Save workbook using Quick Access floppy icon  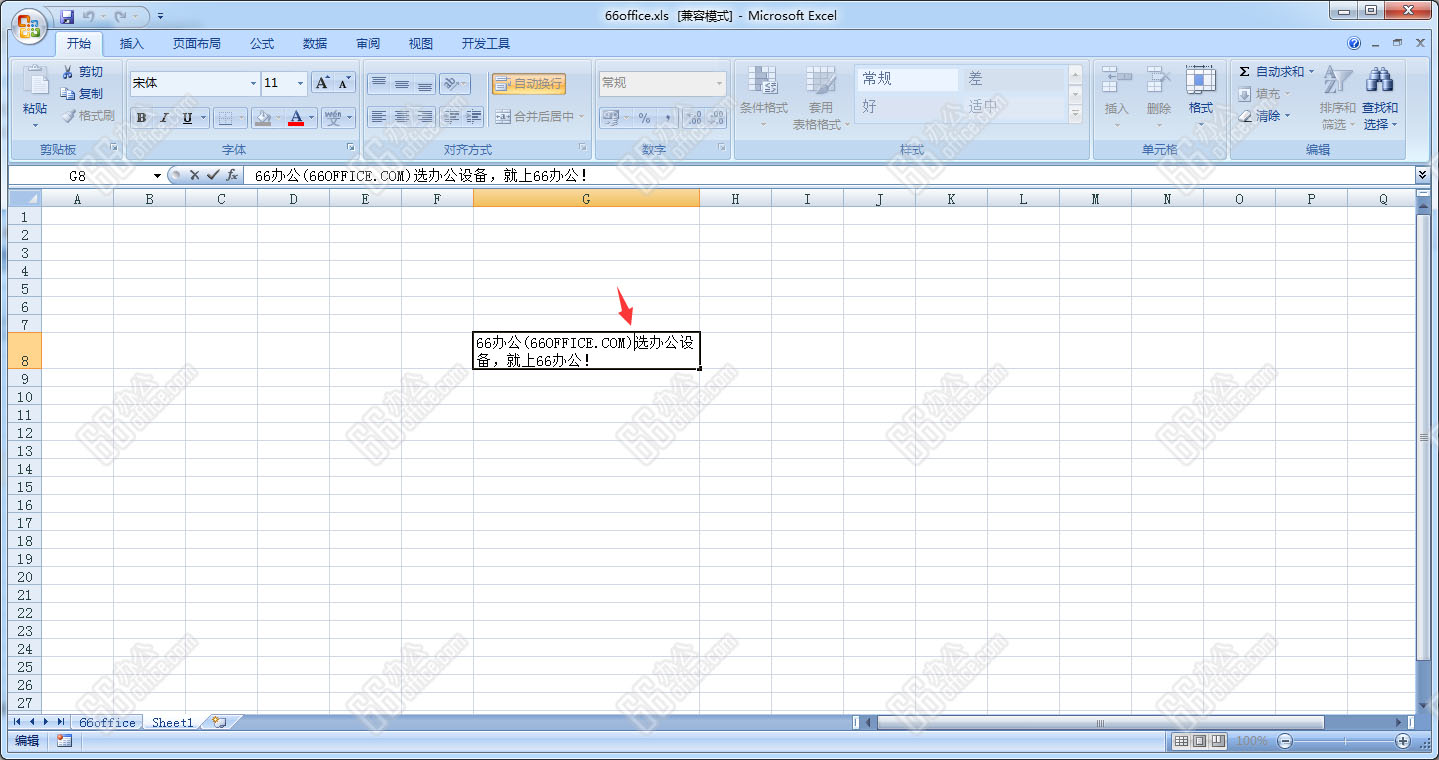[67, 16]
